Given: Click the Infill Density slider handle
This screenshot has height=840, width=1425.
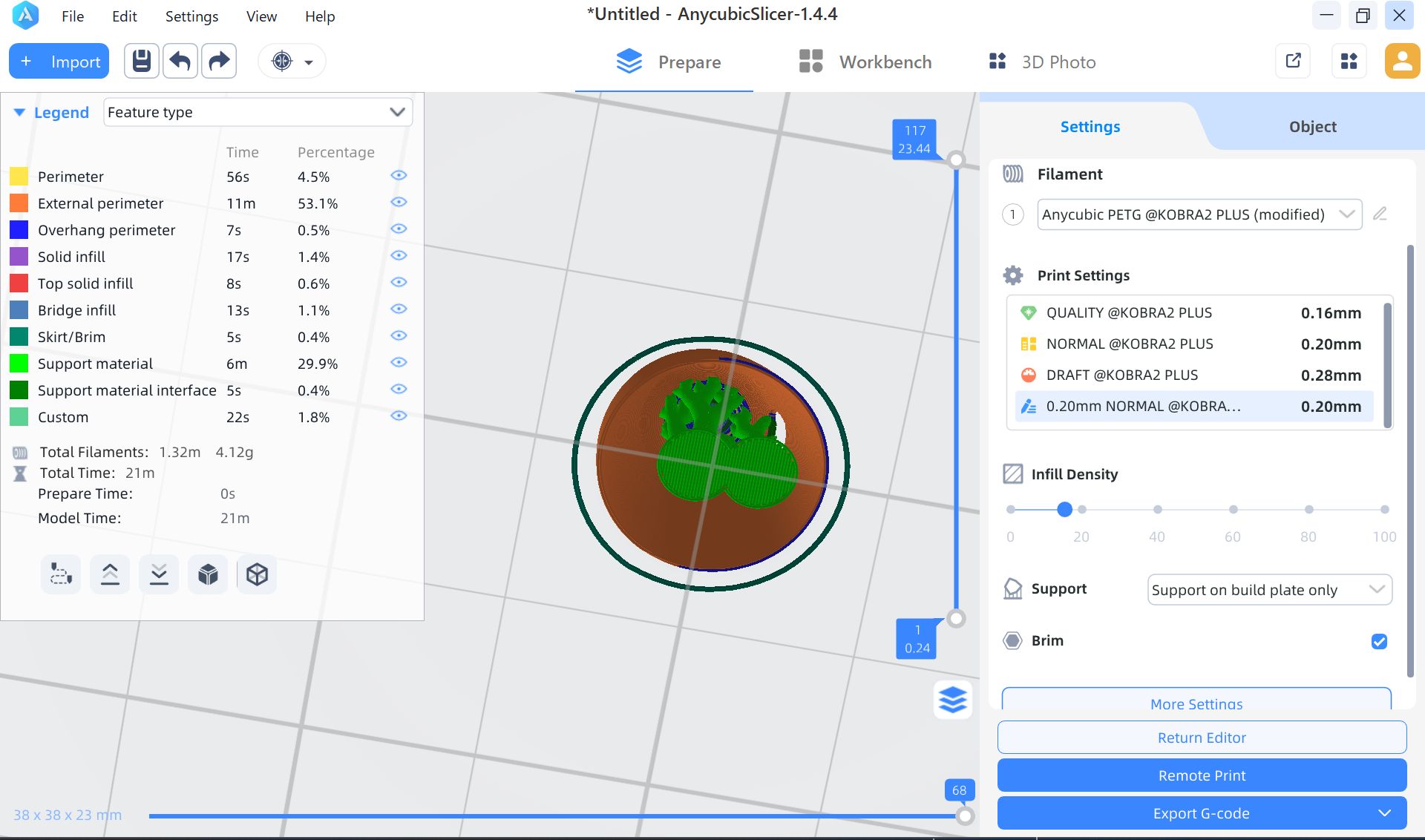Looking at the screenshot, I should pyautogui.click(x=1064, y=509).
